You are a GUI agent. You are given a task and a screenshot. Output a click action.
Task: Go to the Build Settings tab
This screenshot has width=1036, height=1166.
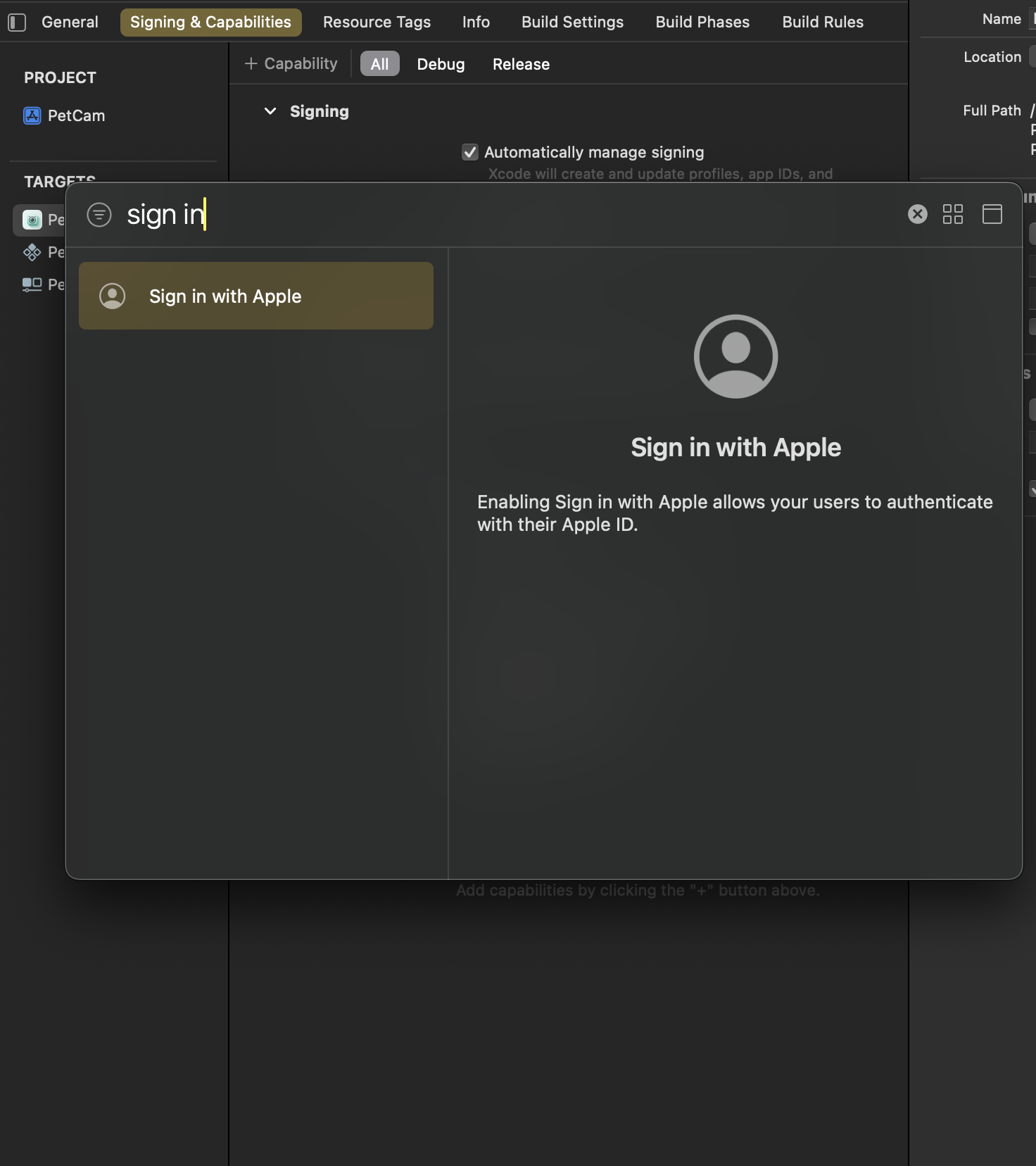(x=572, y=22)
